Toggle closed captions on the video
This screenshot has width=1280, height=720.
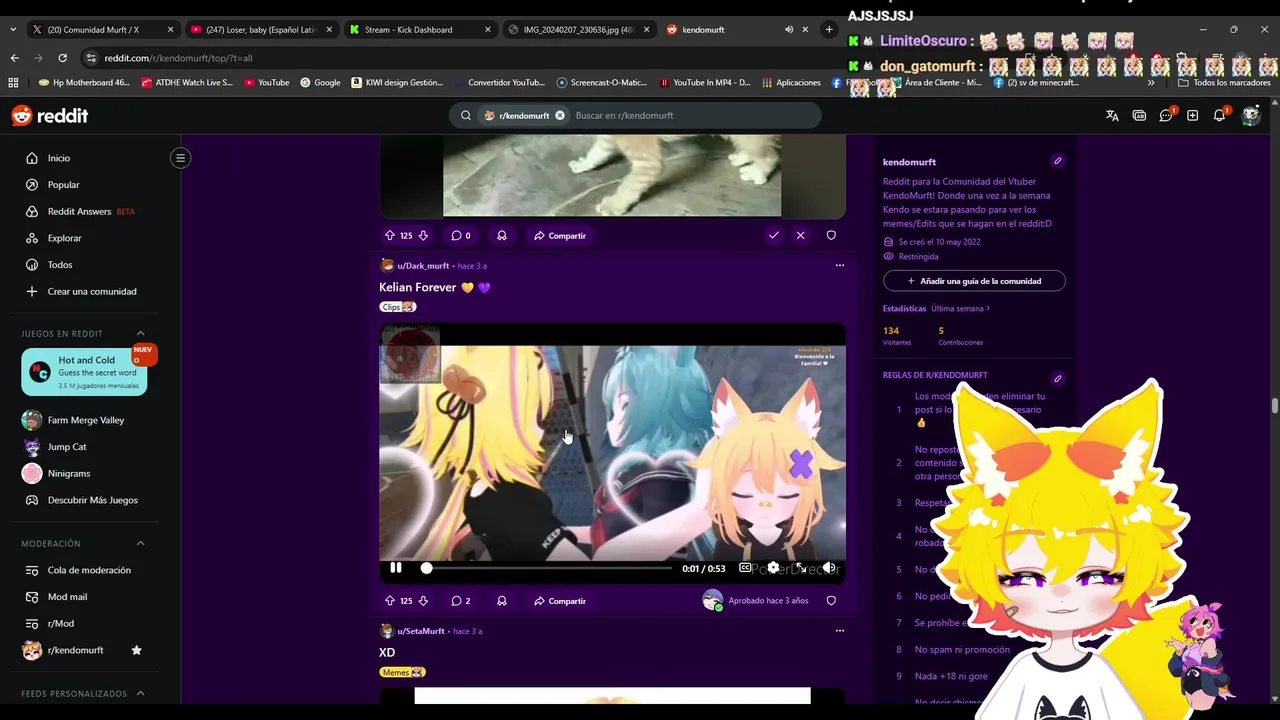click(745, 568)
